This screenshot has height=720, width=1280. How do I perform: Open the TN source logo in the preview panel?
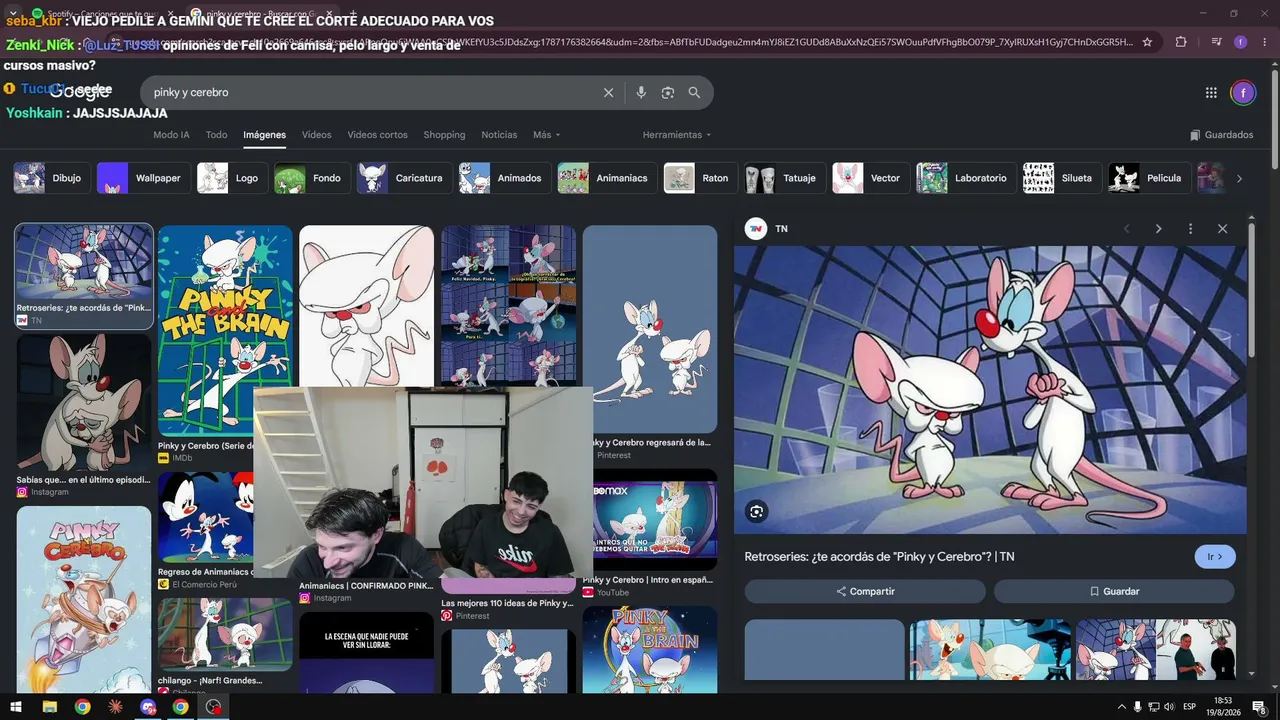(x=756, y=229)
